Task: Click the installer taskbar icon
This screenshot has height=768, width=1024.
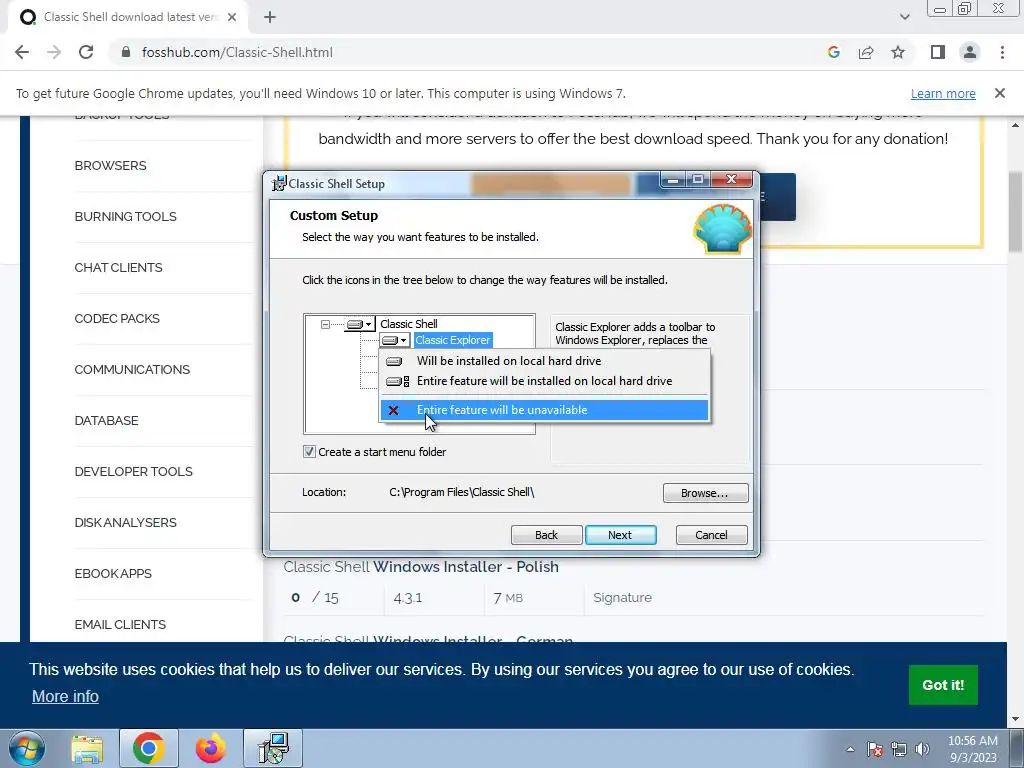Action: click(273, 748)
